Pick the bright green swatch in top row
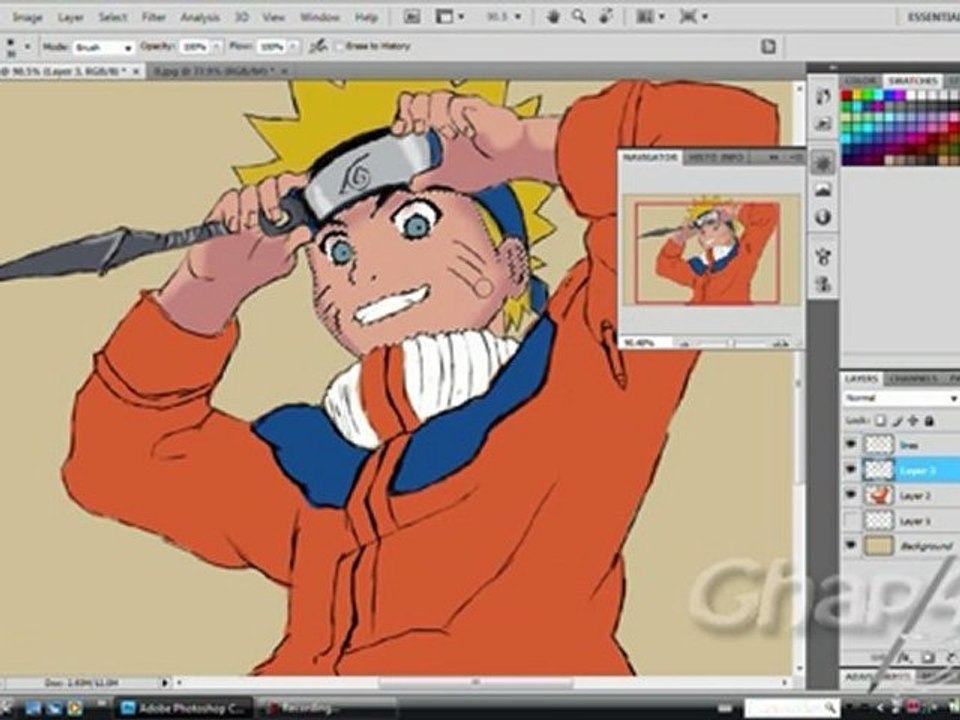The height and width of the screenshot is (720, 960). click(x=868, y=96)
